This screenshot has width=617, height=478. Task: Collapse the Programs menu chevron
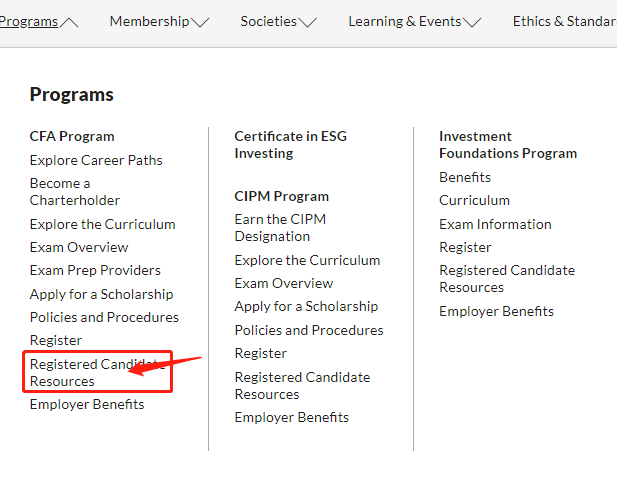70,22
